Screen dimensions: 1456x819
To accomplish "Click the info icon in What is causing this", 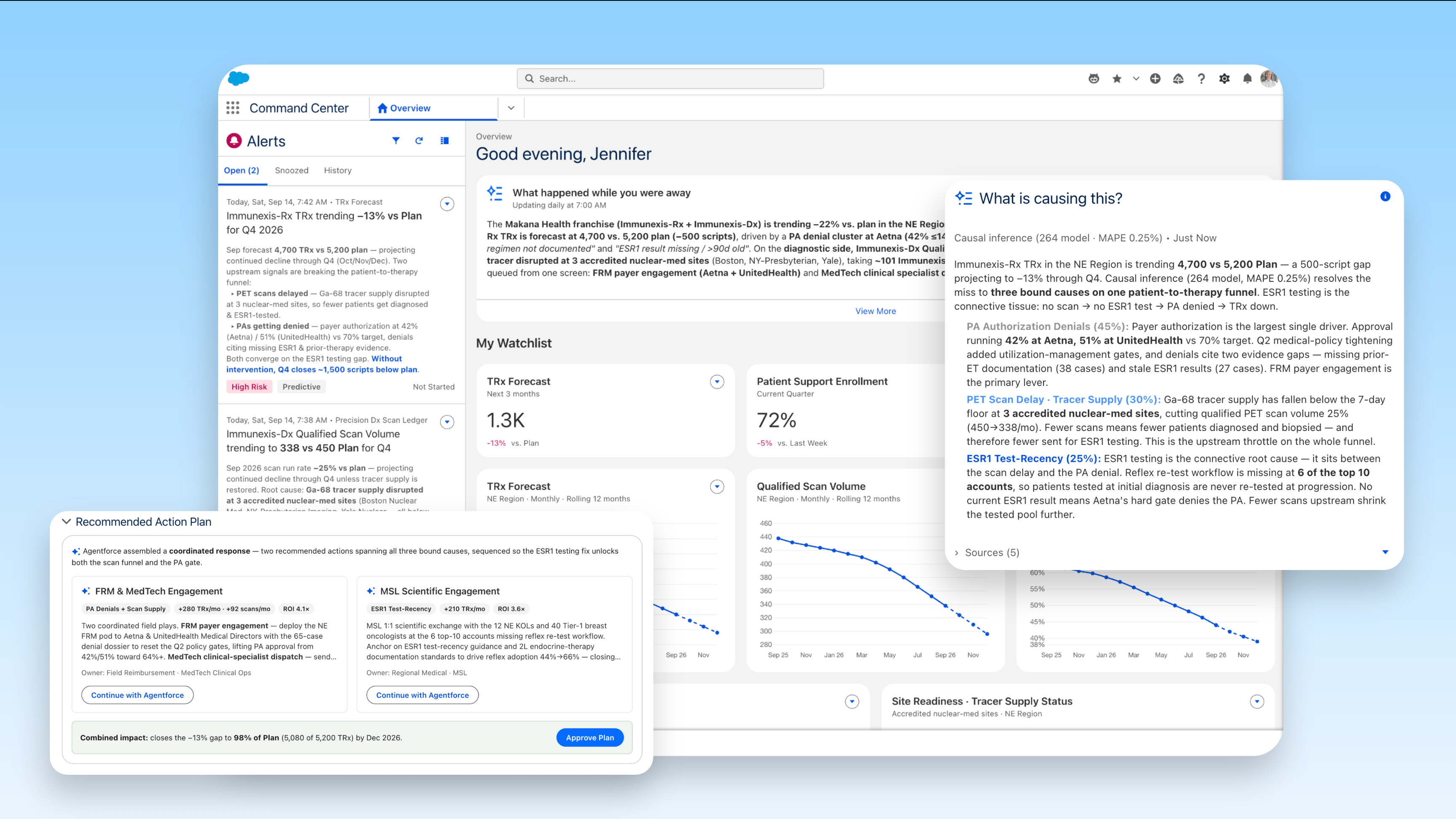I will click(1385, 196).
